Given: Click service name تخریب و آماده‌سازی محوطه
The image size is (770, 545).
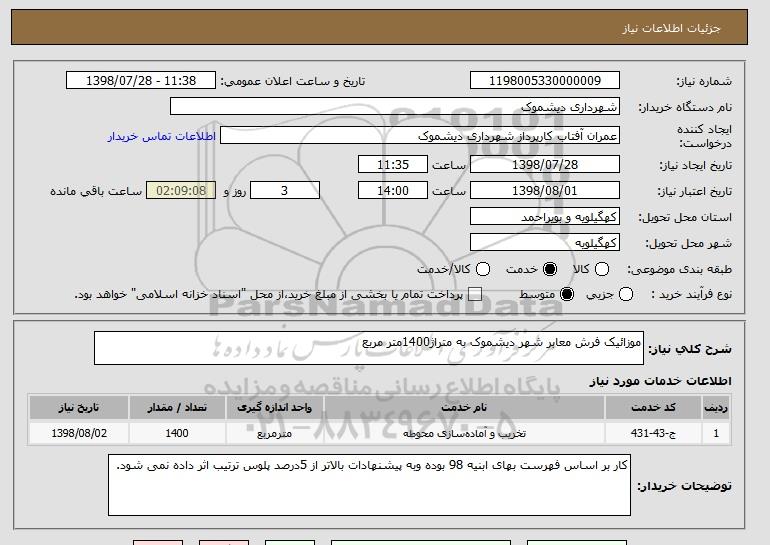Looking at the screenshot, I should pos(464,434).
